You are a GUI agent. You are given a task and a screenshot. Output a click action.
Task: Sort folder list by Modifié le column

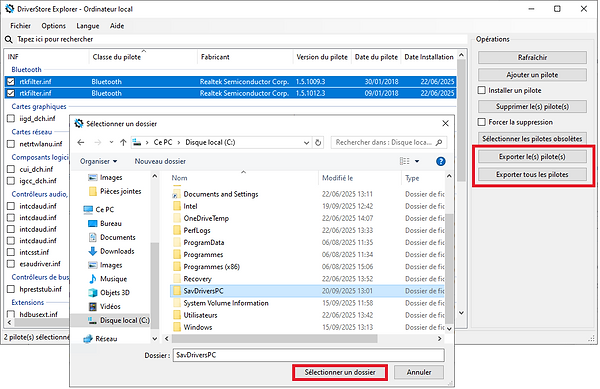[x=338, y=178]
